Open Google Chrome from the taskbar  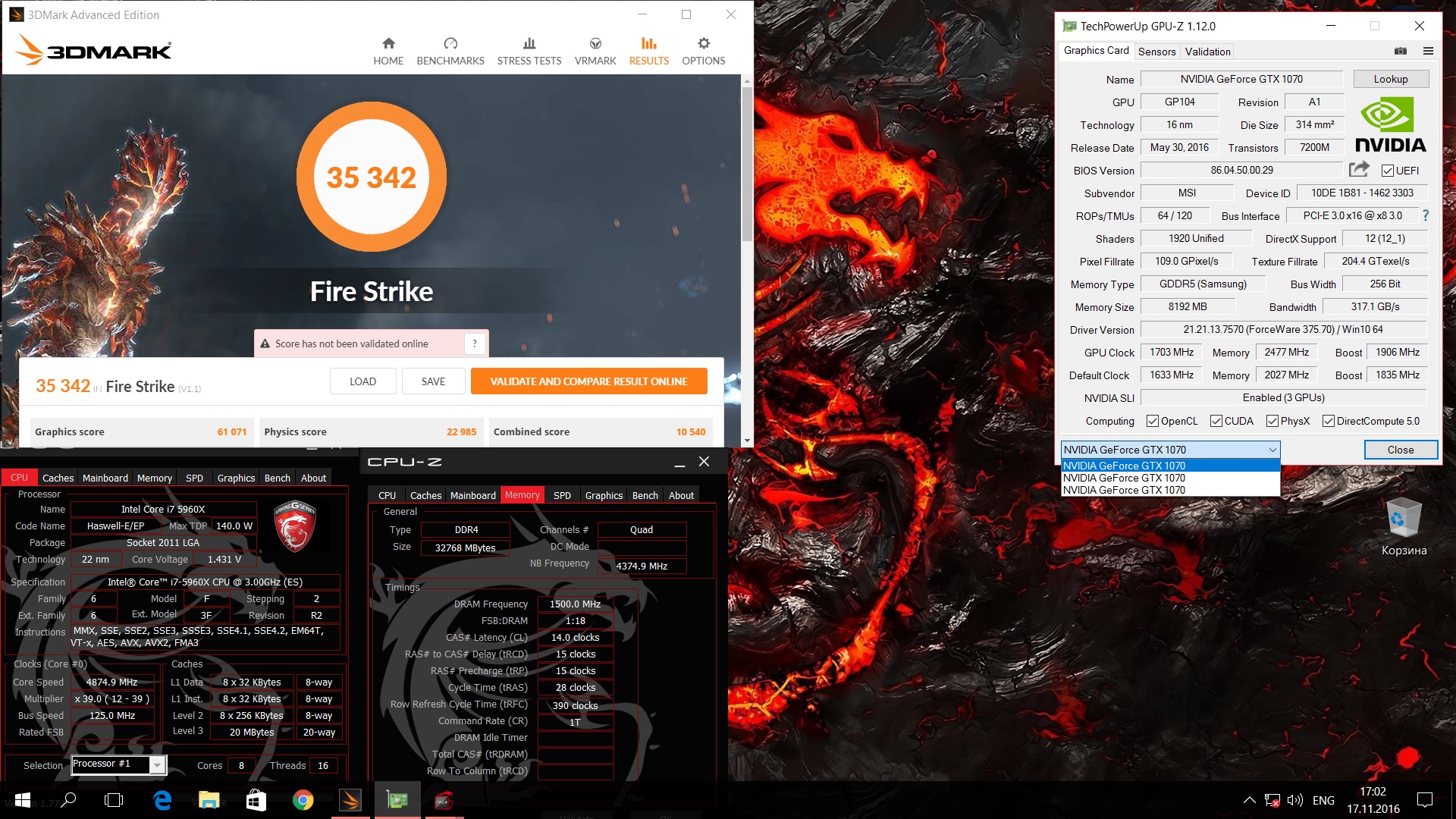pyautogui.click(x=303, y=800)
